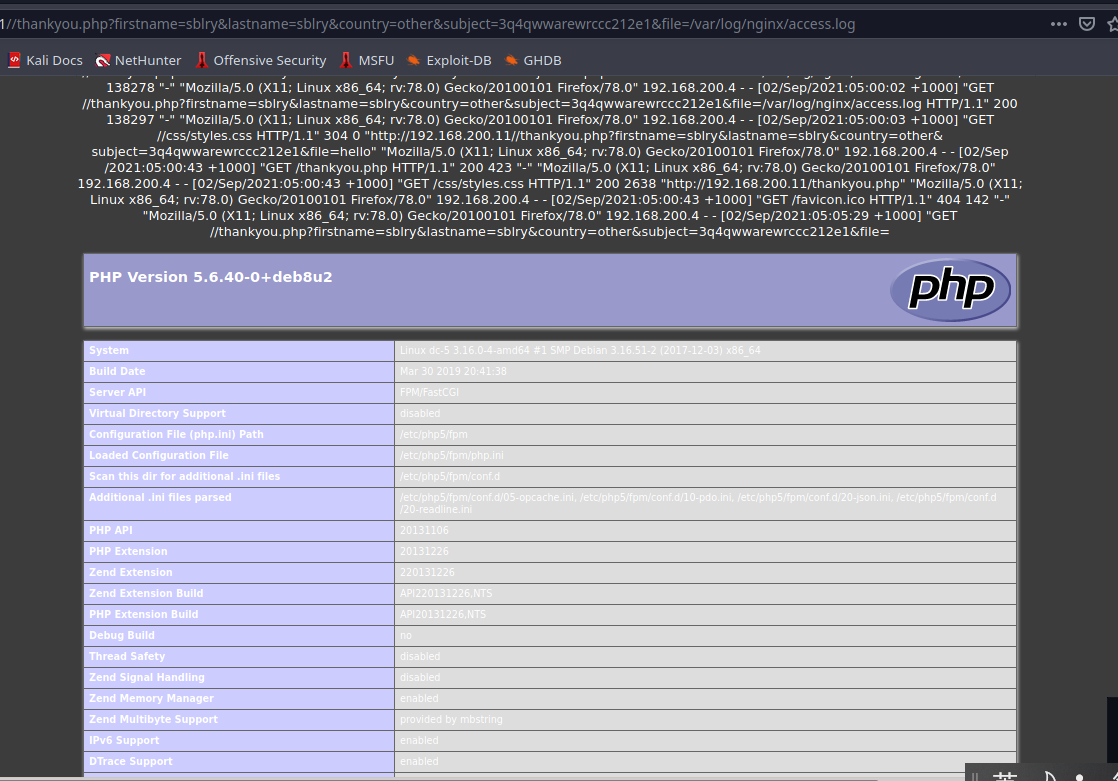1118x781 pixels.
Task: Select the Thread Safety row label
Action: 127,656
